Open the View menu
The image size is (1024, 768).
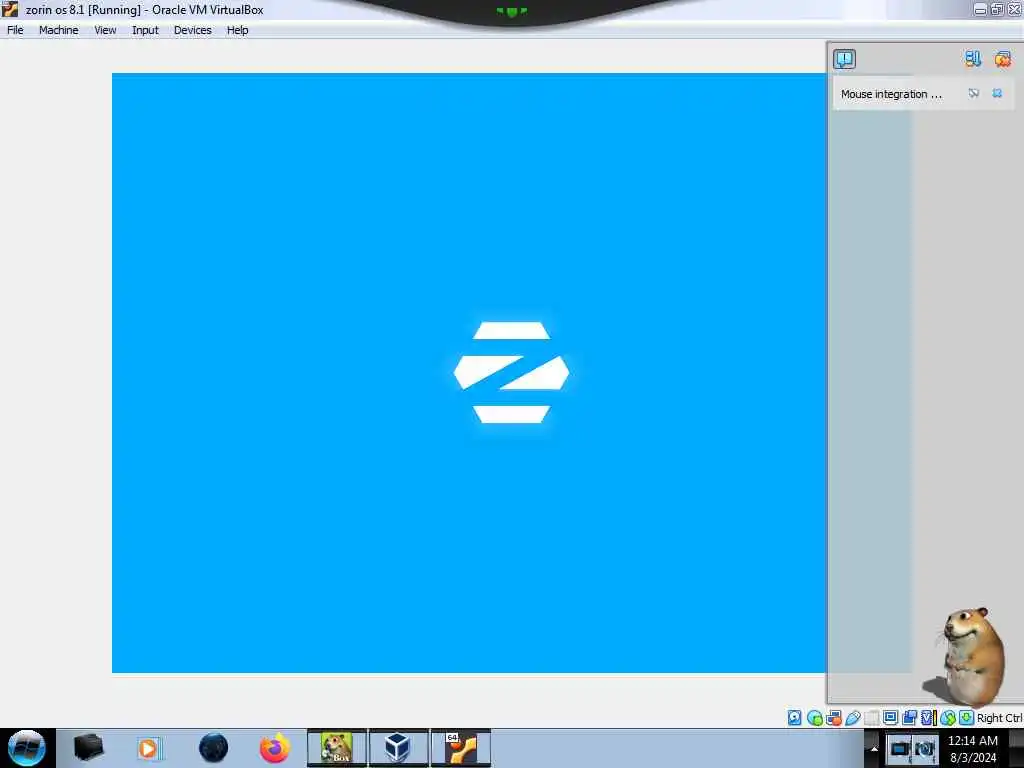[105, 30]
